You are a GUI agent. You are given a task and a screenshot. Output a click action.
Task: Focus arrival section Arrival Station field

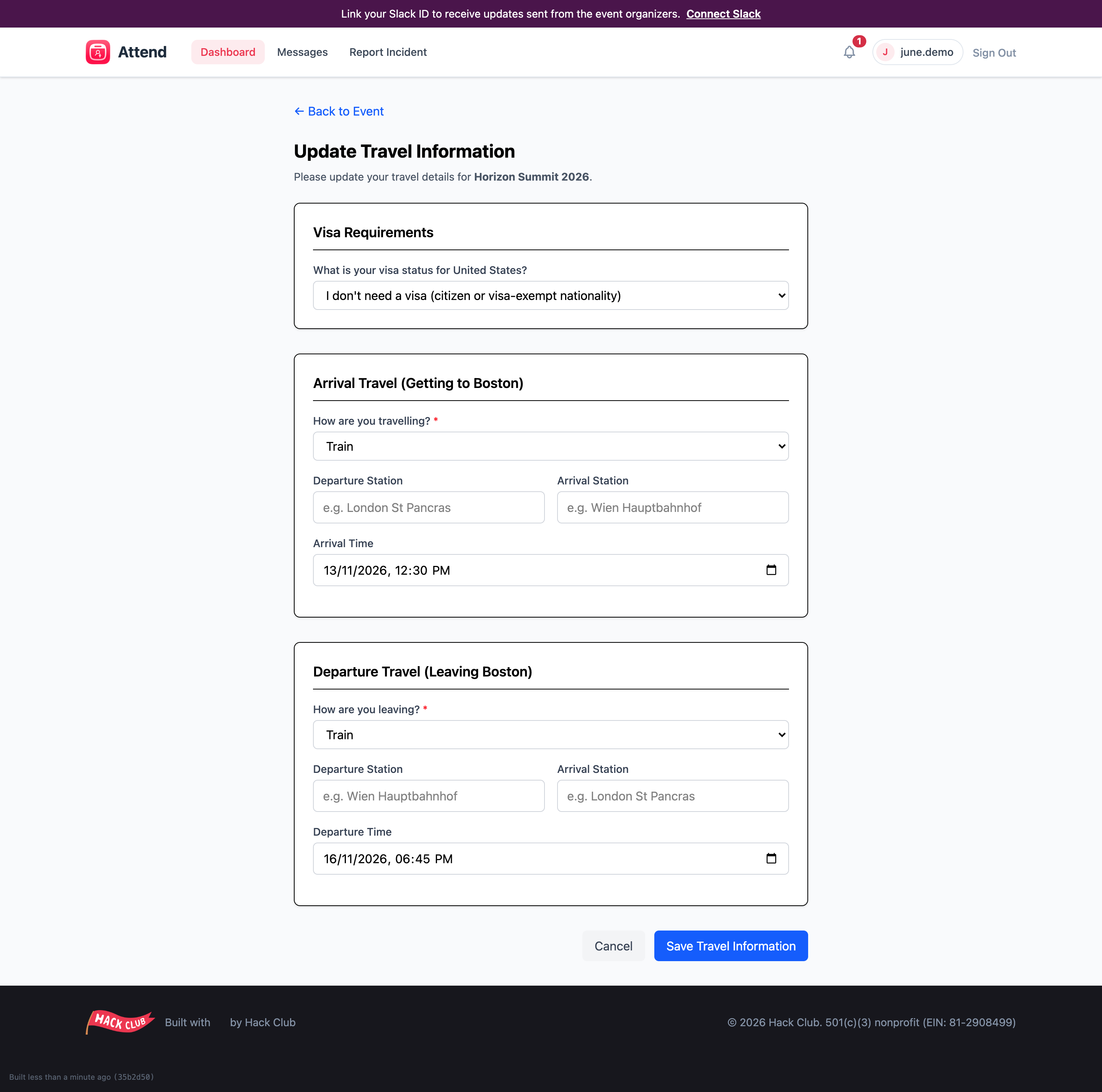[x=673, y=507]
